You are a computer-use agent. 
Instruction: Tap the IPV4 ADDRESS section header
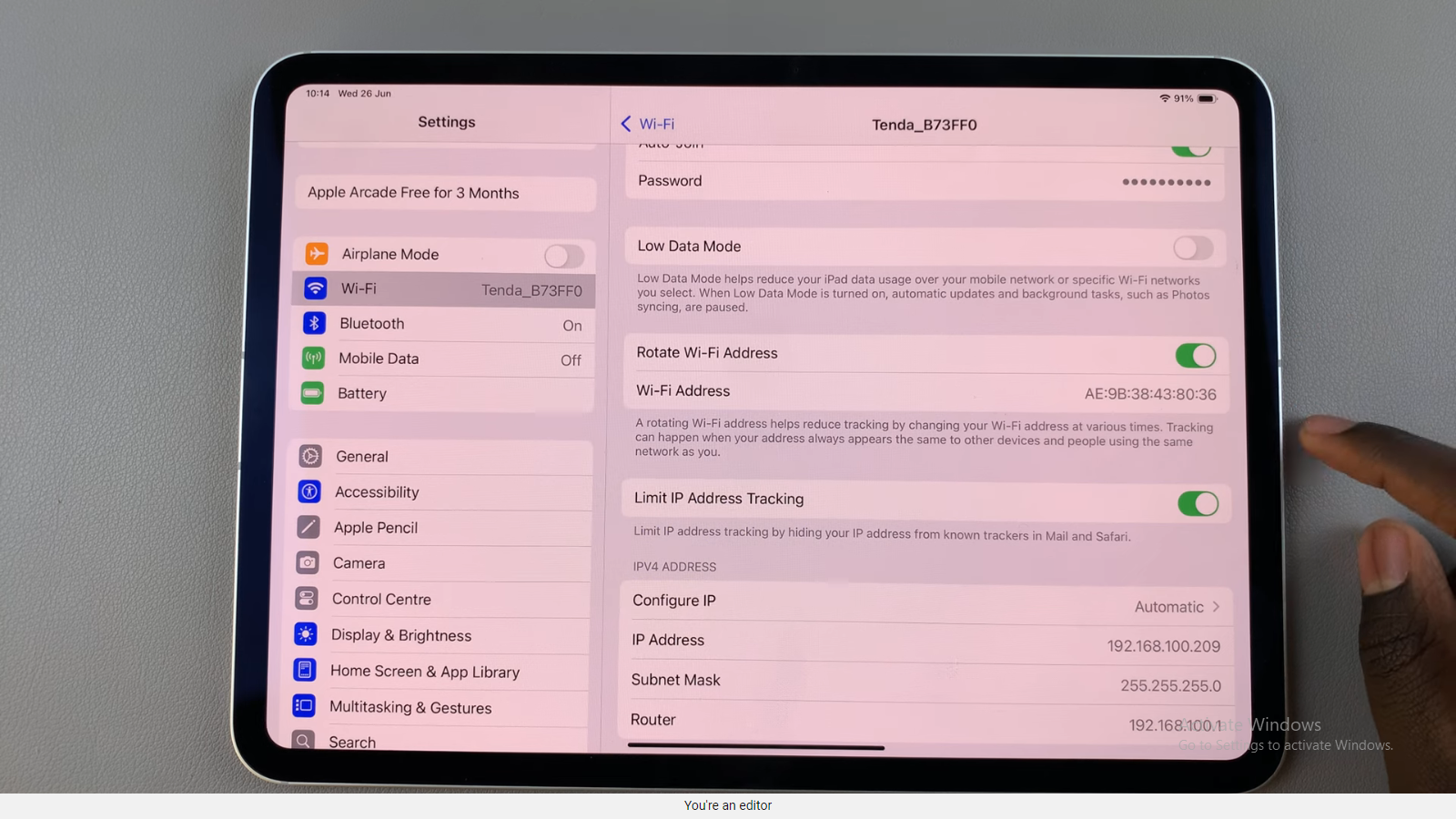674,567
